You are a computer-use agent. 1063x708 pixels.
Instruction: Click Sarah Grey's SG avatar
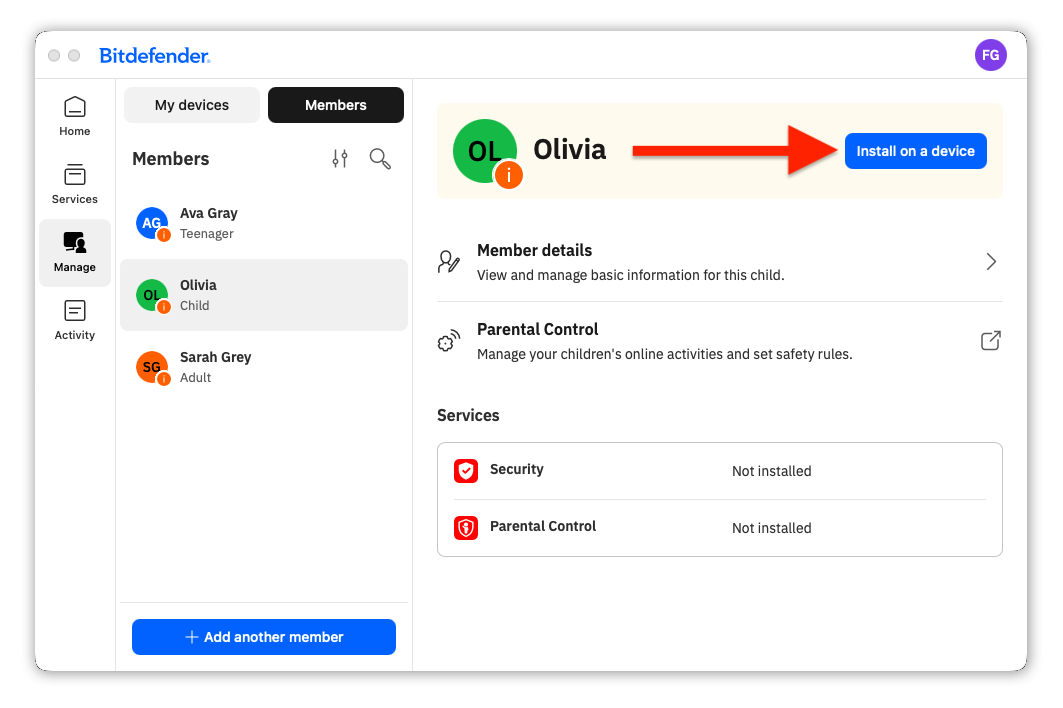click(x=152, y=367)
